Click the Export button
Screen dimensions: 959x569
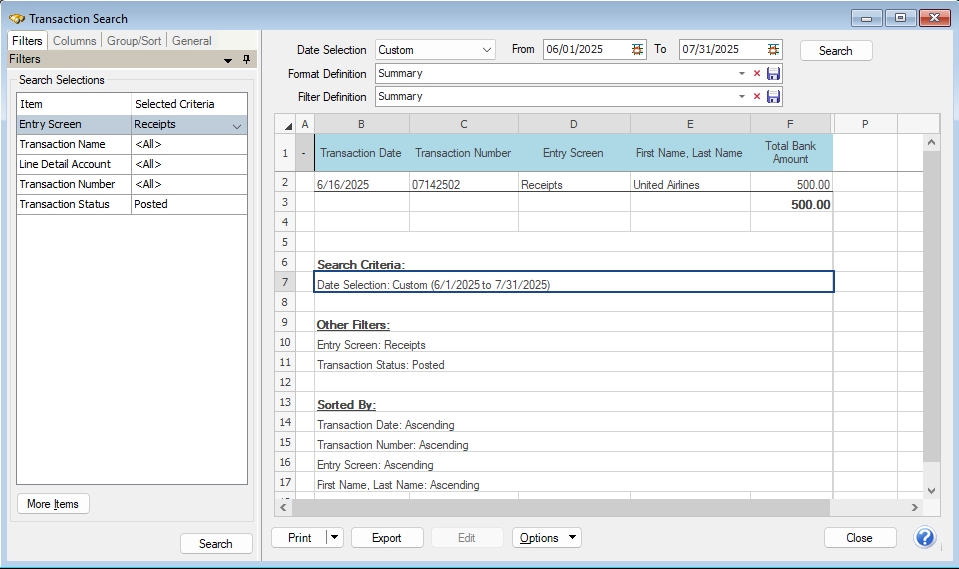(x=387, y=538)
